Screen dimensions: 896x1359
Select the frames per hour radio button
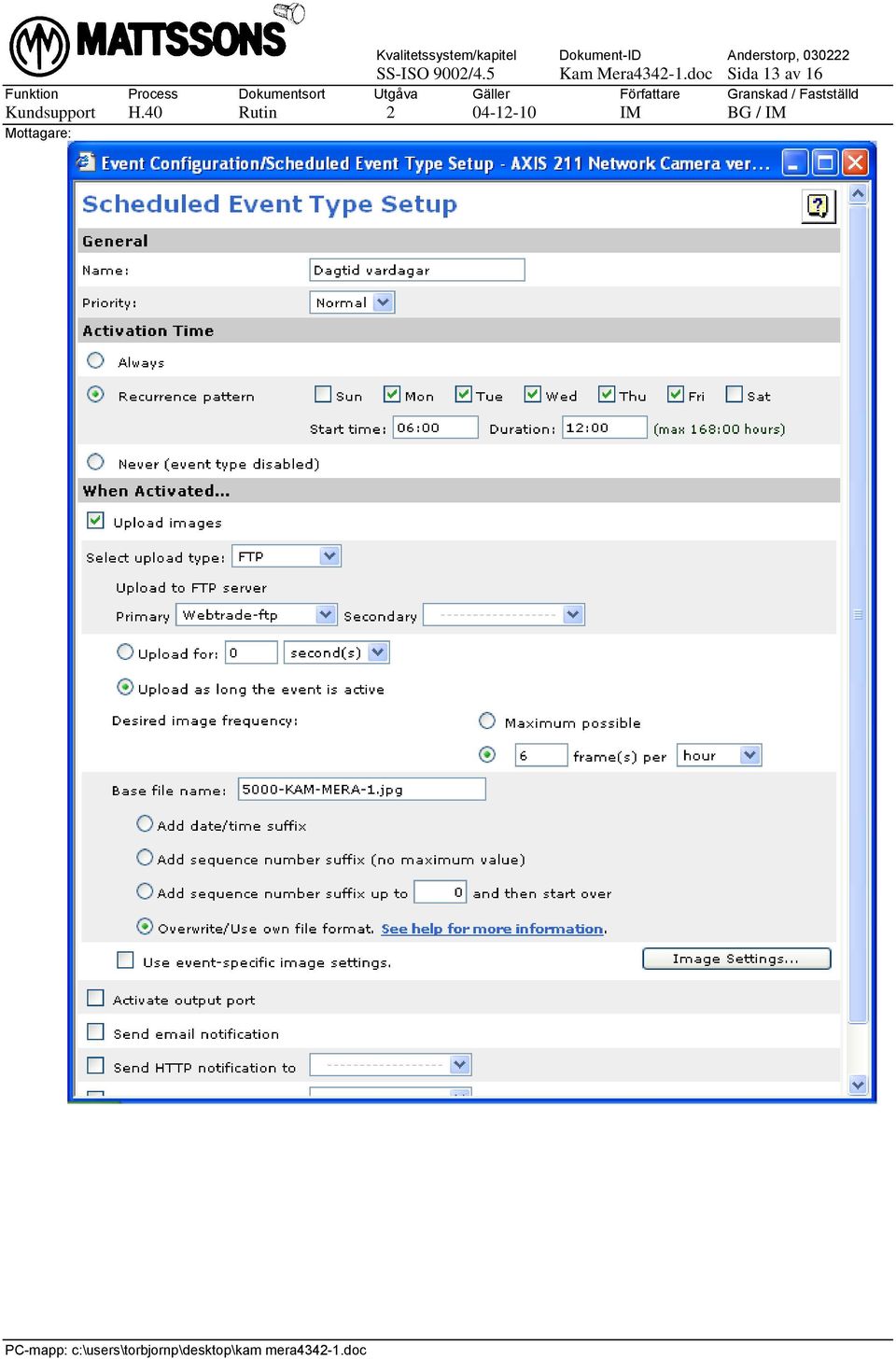pyautogui.click(x=487, y=754)
